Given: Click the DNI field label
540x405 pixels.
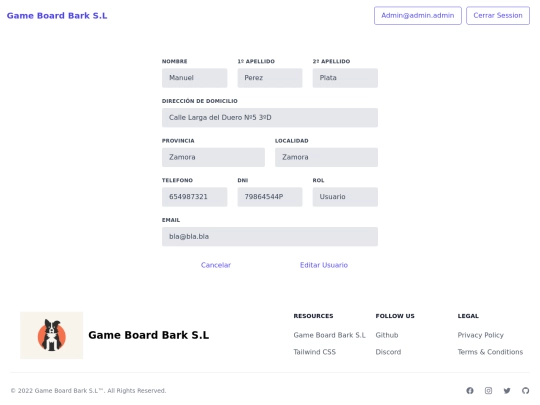Looking at the screenshot, I should (243, 180).
